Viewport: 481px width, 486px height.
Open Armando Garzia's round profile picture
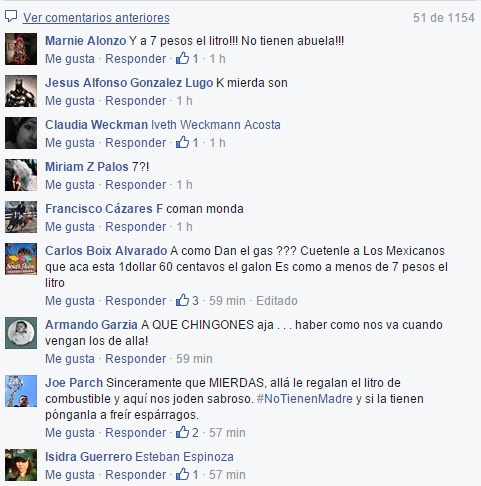21,333
